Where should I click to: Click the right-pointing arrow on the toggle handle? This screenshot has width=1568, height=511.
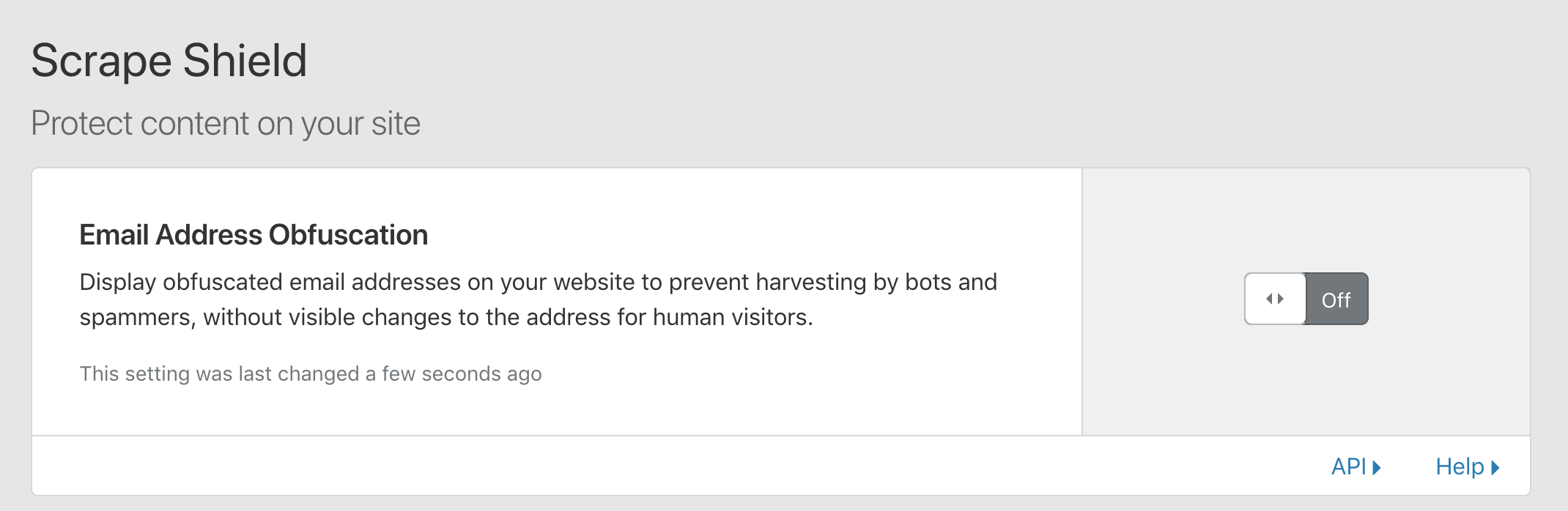pos(1281,299)
